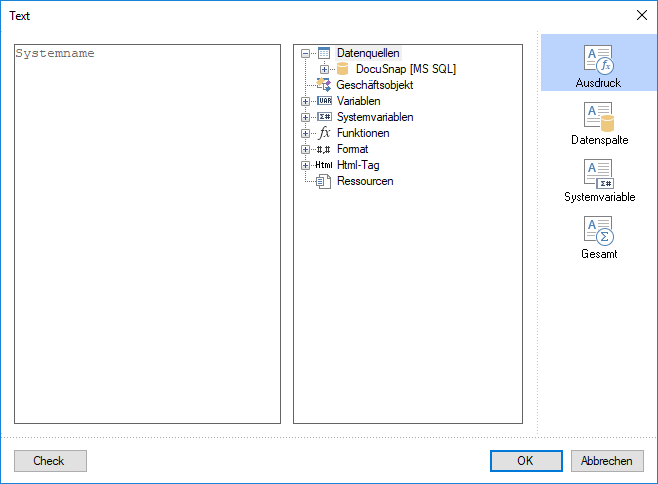Image resolution: width=658 pixels, height=484 pixels.
Task: Click the Geschäftsobjekt tree icon
Action: click(324, 85)
